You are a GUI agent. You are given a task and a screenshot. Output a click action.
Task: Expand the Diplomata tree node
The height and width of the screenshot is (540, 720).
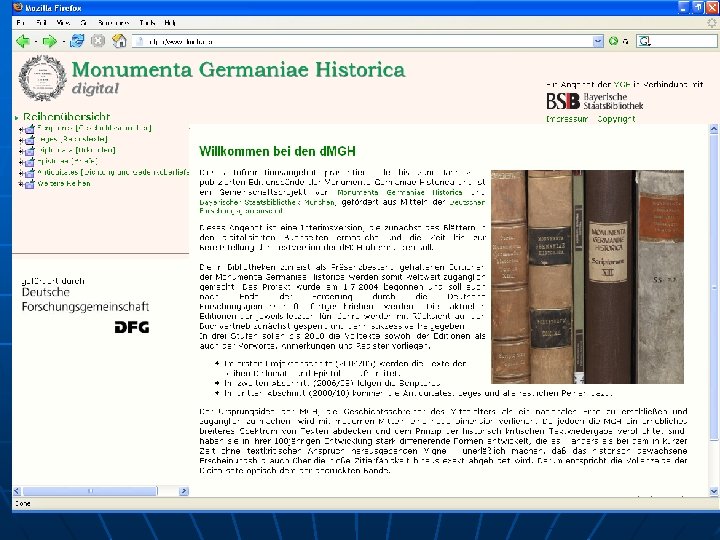tap(21, 152)
